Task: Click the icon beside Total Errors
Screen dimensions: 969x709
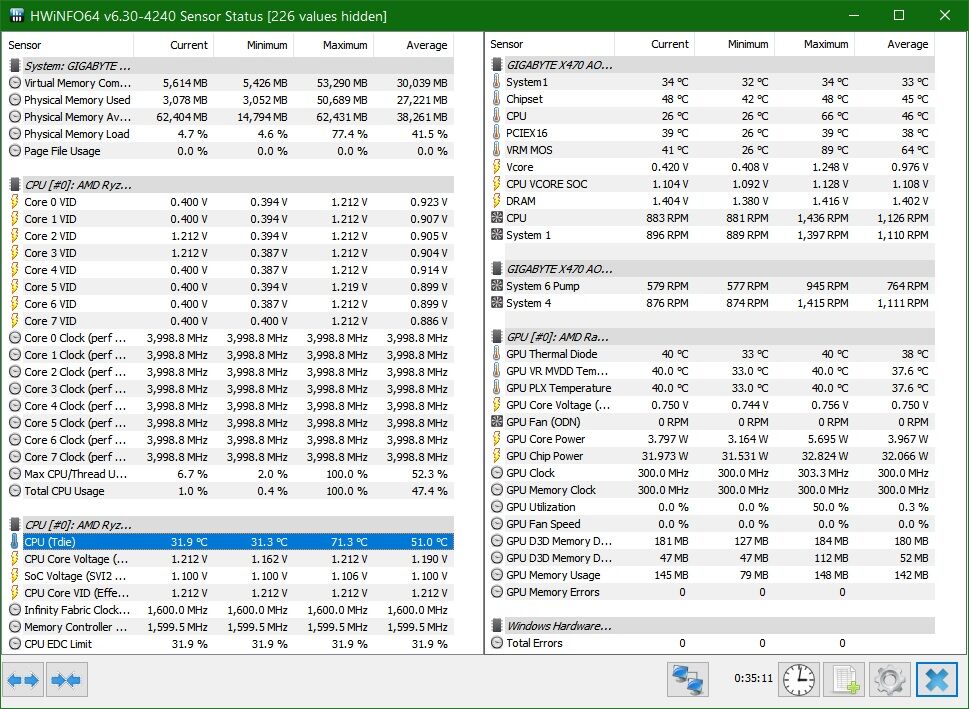Action: point(496,643)
